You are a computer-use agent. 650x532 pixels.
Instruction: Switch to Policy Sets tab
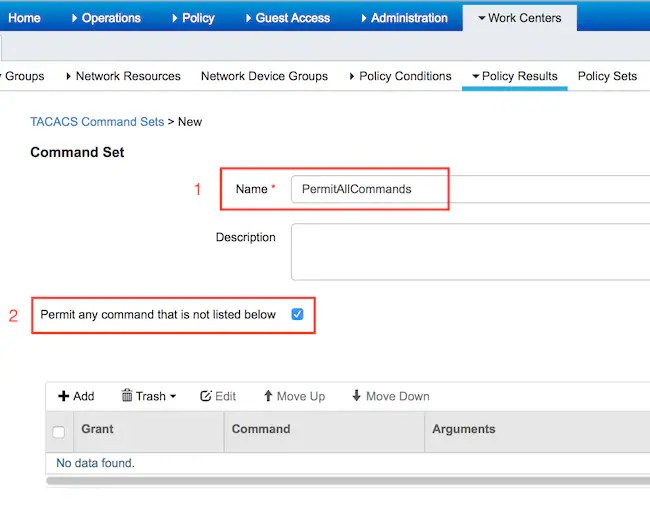[x=607, y=76]
